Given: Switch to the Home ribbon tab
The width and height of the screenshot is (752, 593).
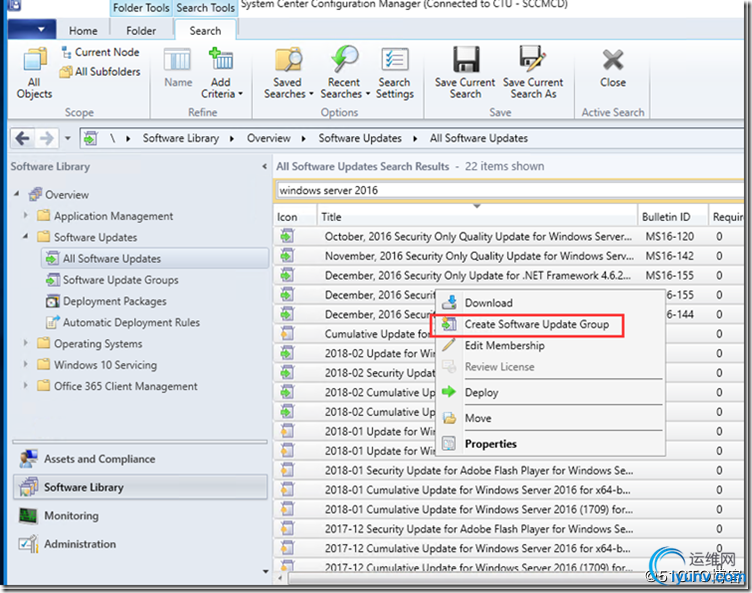Looking at the screenshot, I should coord(83,31).
